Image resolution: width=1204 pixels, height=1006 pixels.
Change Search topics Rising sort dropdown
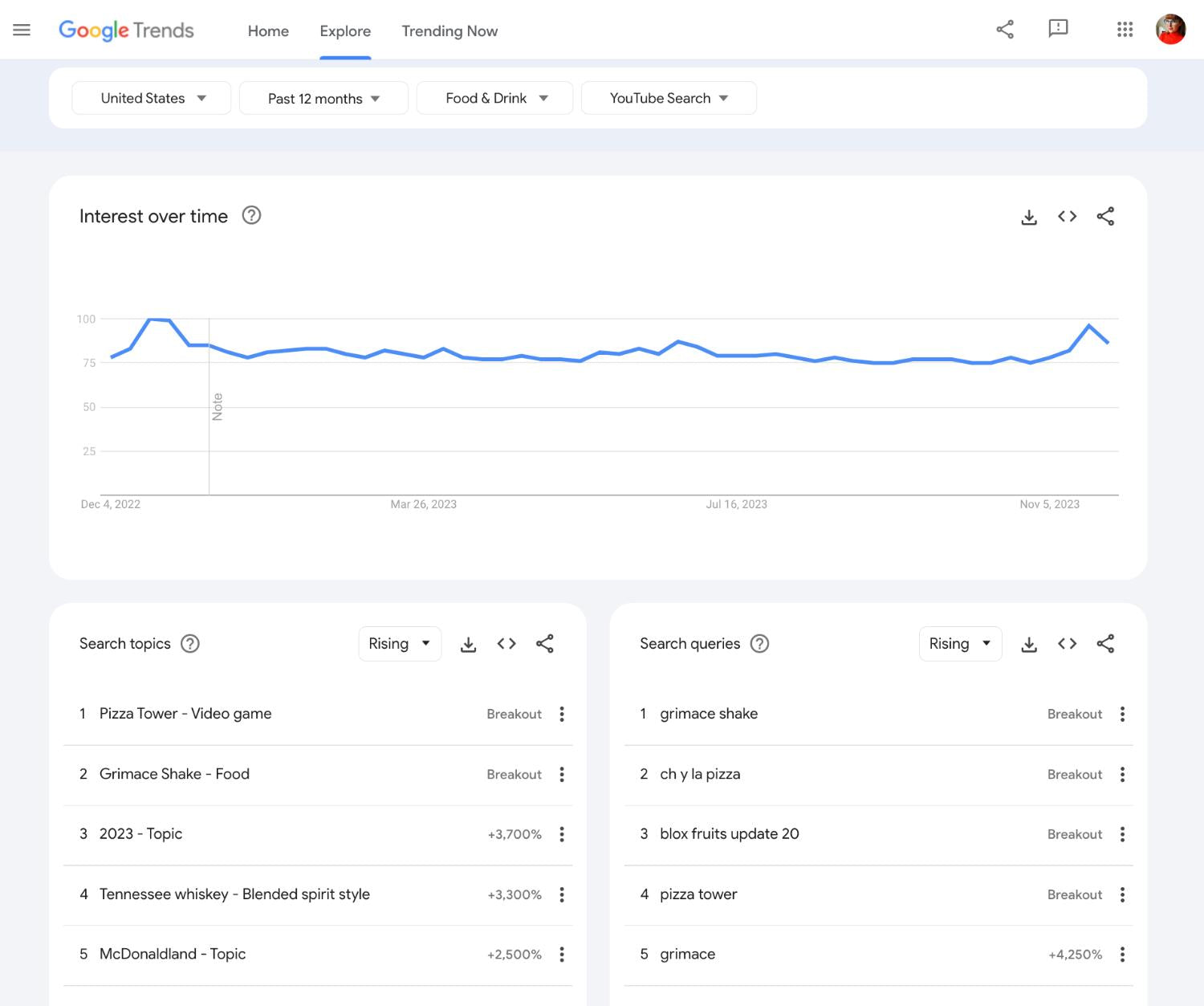400,644
